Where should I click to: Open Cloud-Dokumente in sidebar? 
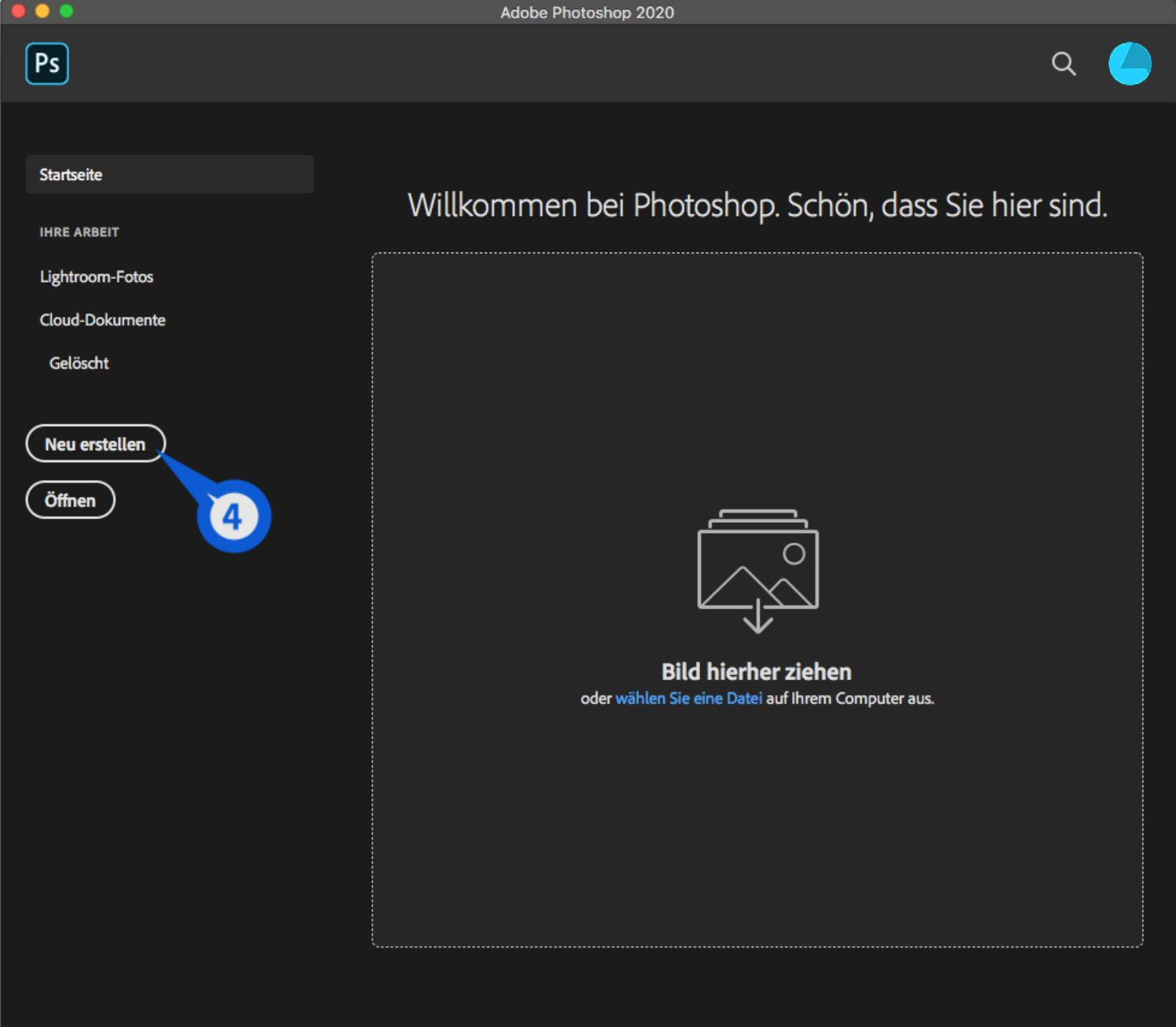pos(103,320)
